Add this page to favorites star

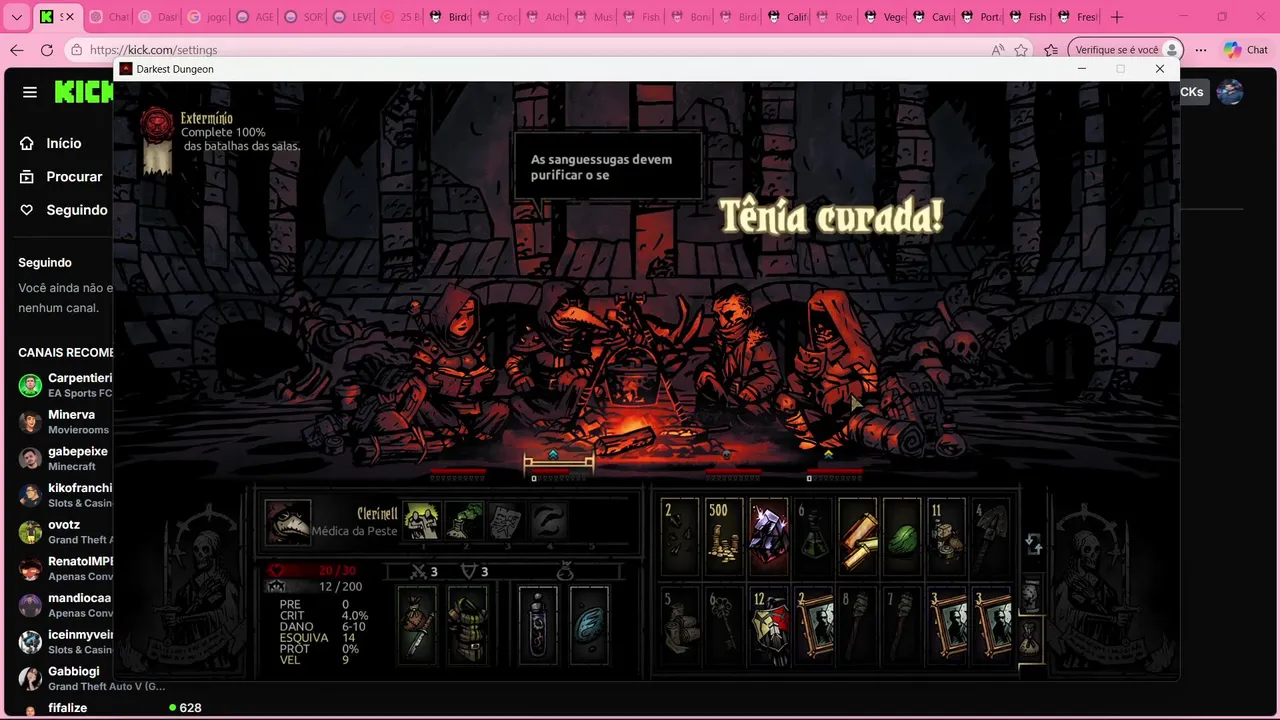(1021, 50)
